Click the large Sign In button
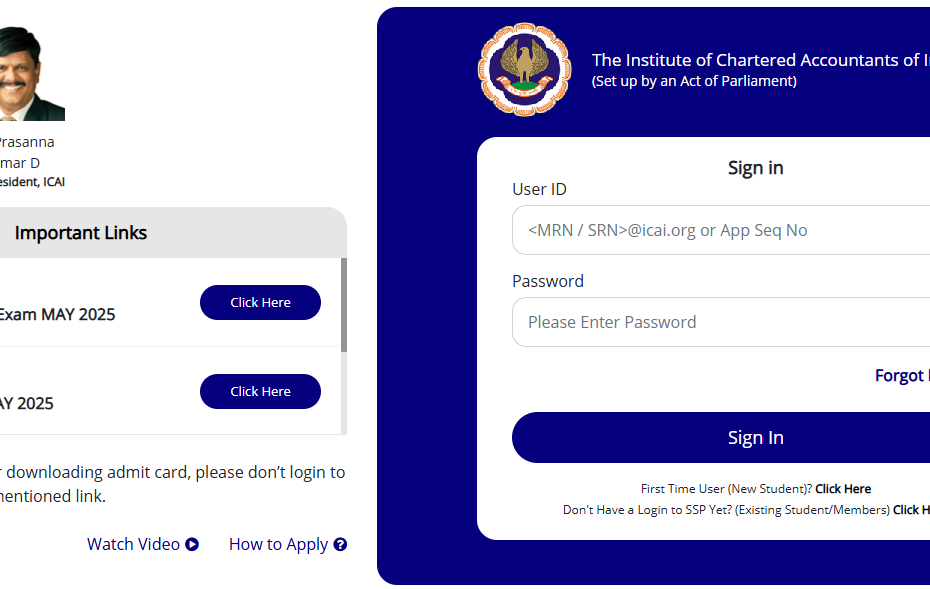 [721, 437]
